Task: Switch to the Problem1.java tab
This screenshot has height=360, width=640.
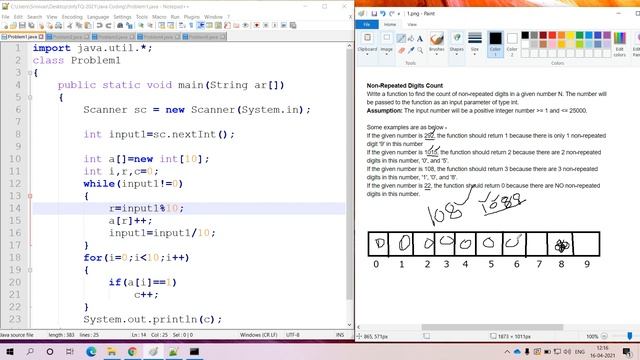Action: tap(22, 37)
